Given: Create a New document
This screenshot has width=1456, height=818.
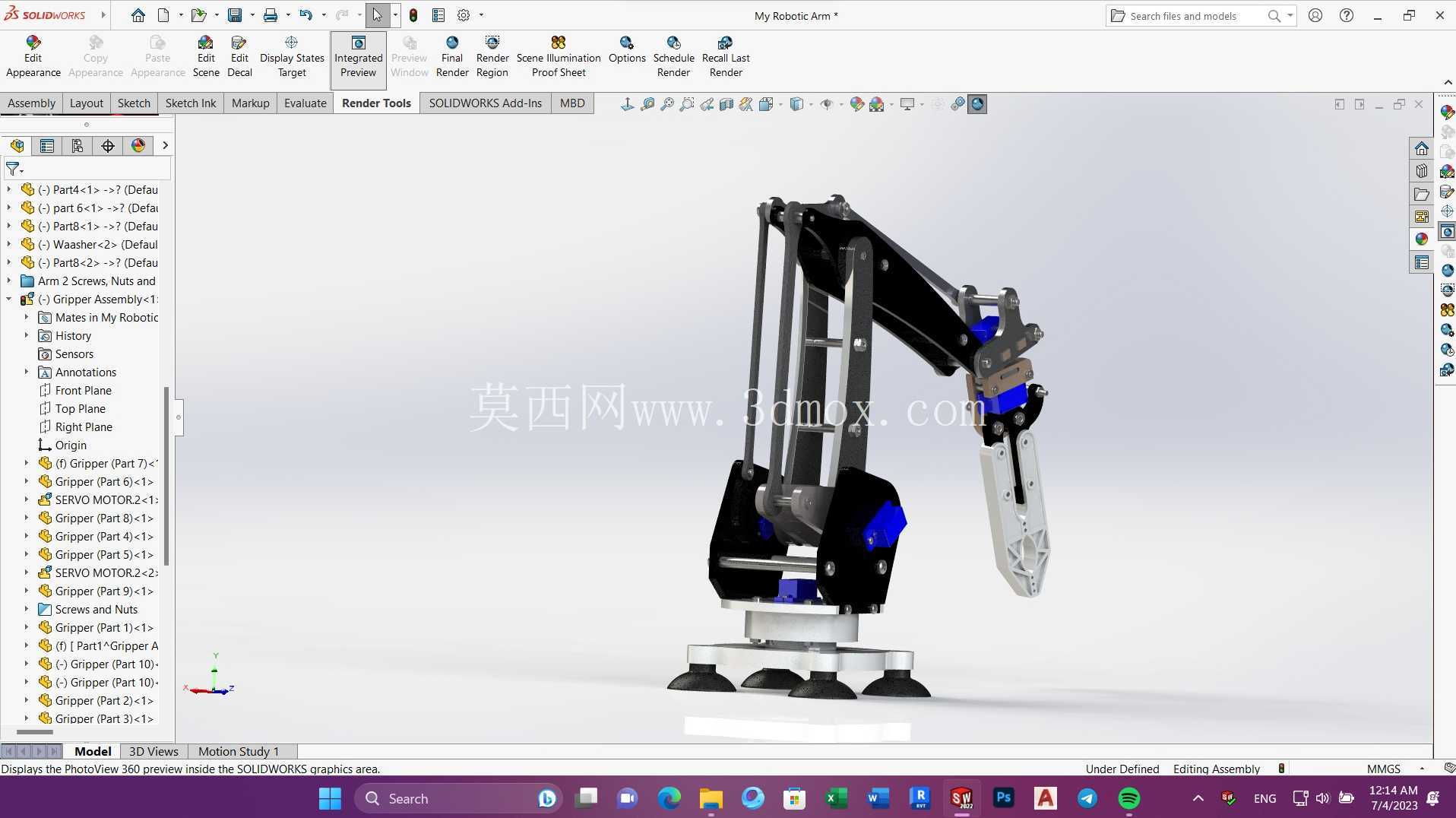Looking at the screenshot, I should (163, 15).
